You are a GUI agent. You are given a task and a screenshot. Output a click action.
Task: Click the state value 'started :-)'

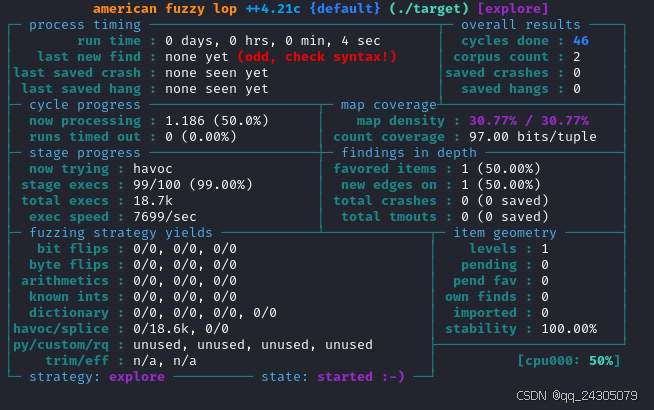[x=361, y=377]
